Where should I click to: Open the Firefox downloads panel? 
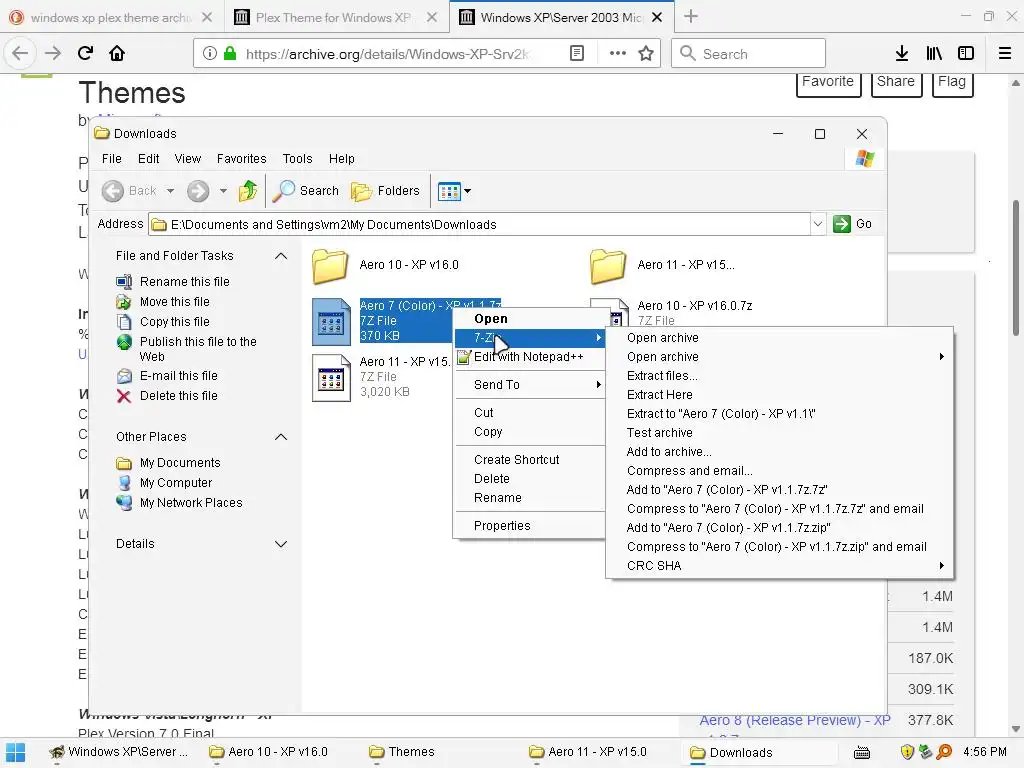pos(902,54)
